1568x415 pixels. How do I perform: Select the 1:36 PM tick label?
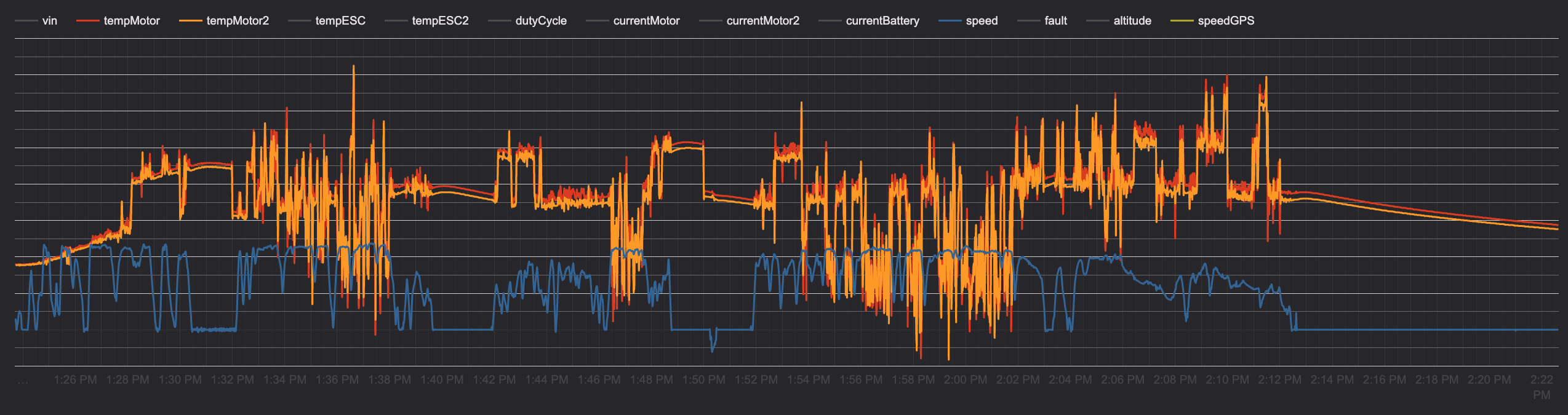click(337, 380)
